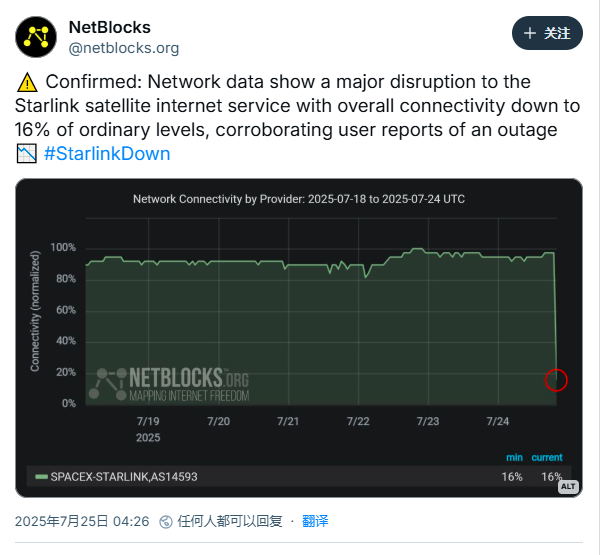Click the red circle marker on the chart
The height and width of the screenshot is (555, 602).
(556, 380)
